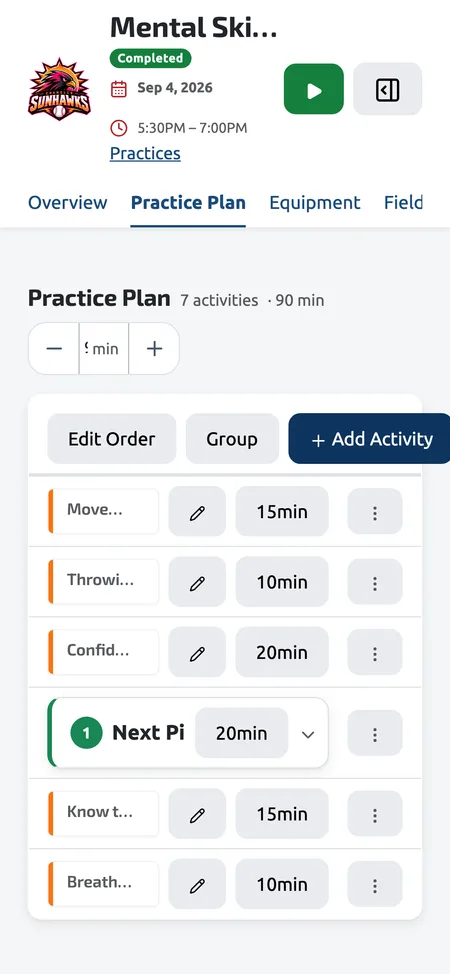450x974 pixels.
Task: Click the minutes duration input field
Action: 104,348
